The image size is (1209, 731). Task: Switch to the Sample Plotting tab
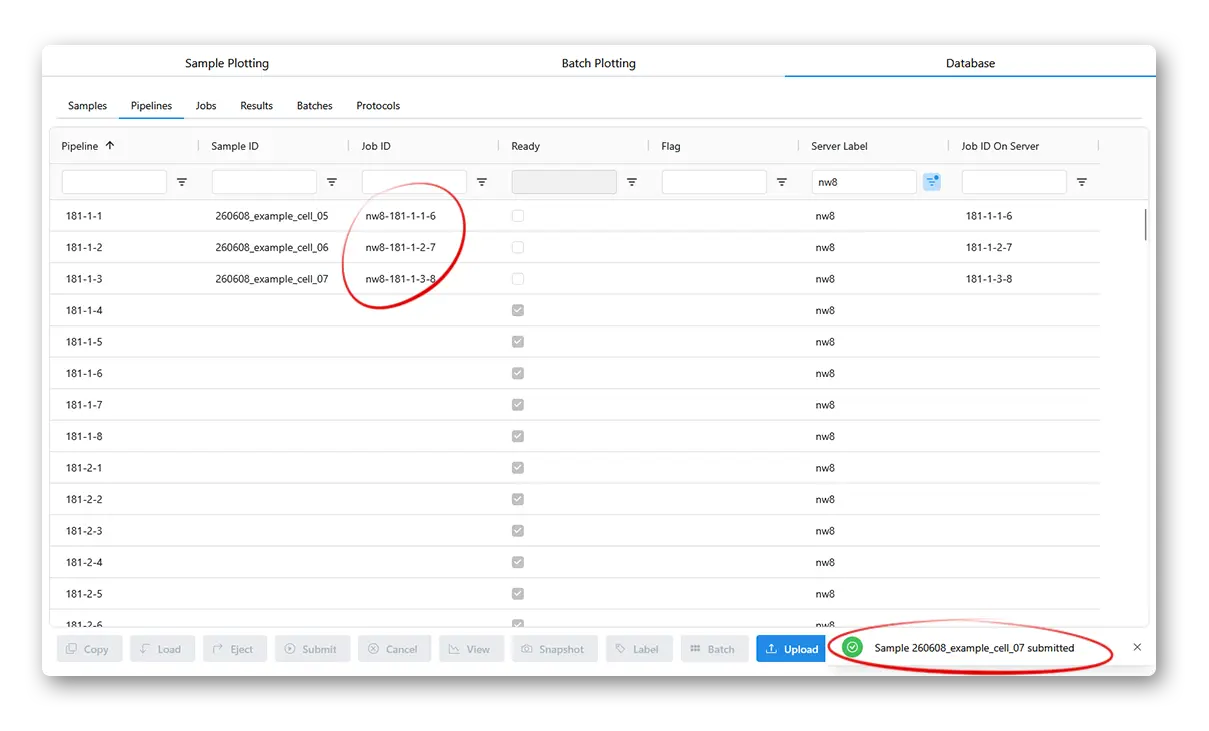(227, 63)
